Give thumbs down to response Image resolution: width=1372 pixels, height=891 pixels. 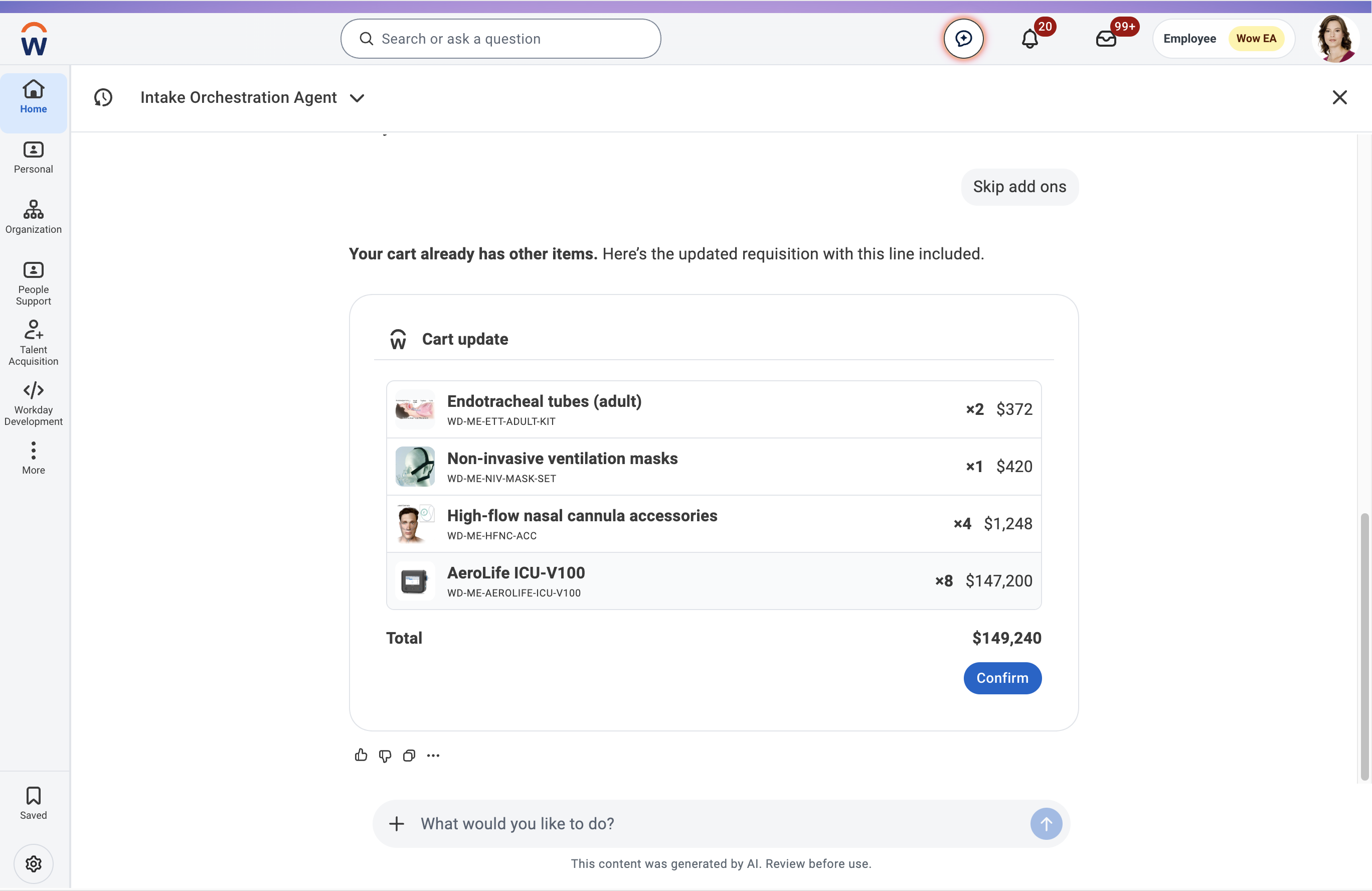coord(385,755)
